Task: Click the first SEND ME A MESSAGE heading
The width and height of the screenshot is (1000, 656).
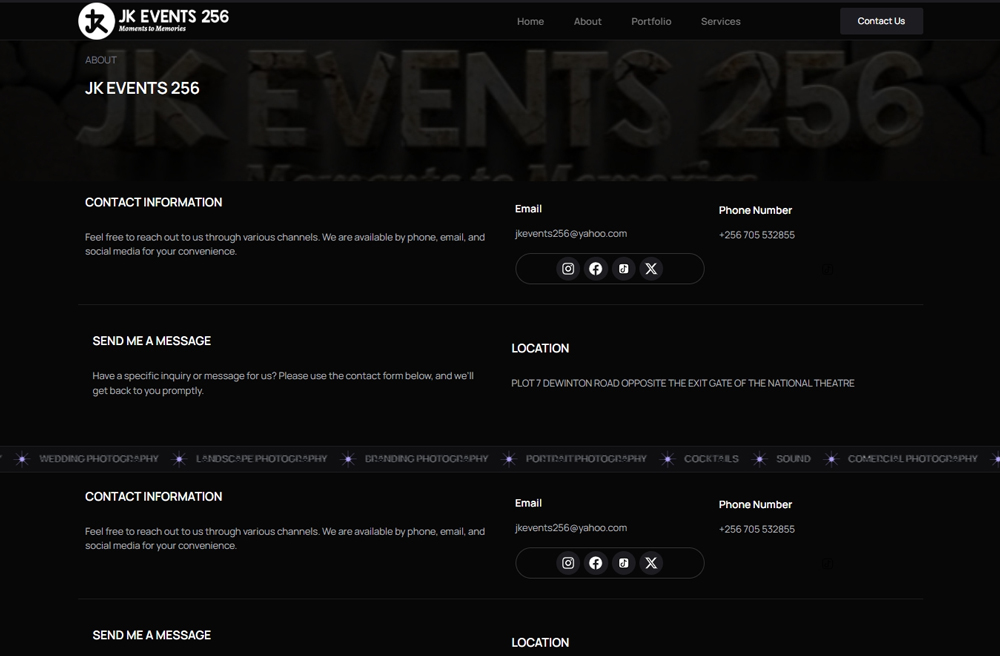Action: click(x=152, y=341)
